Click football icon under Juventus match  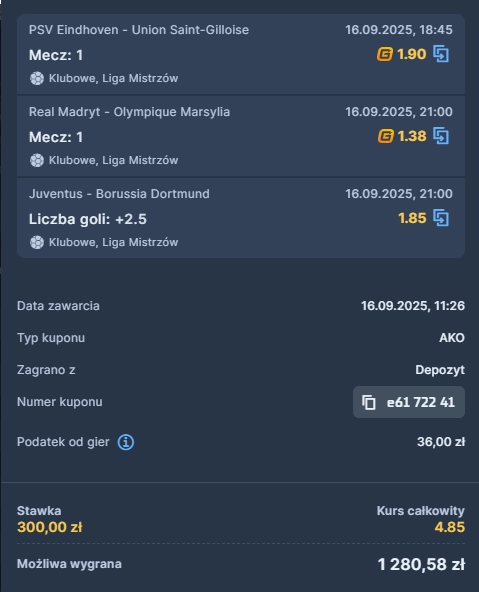click(x=37, y=242)
